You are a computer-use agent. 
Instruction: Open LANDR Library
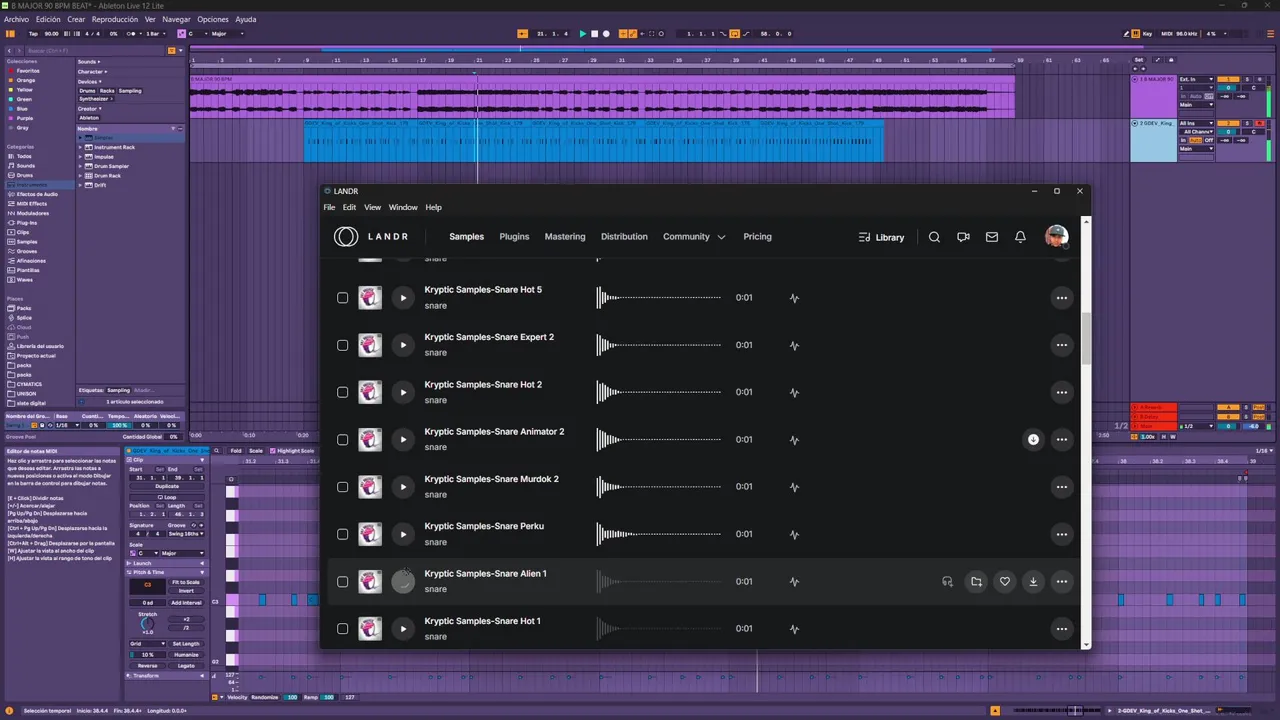[881, 237]
